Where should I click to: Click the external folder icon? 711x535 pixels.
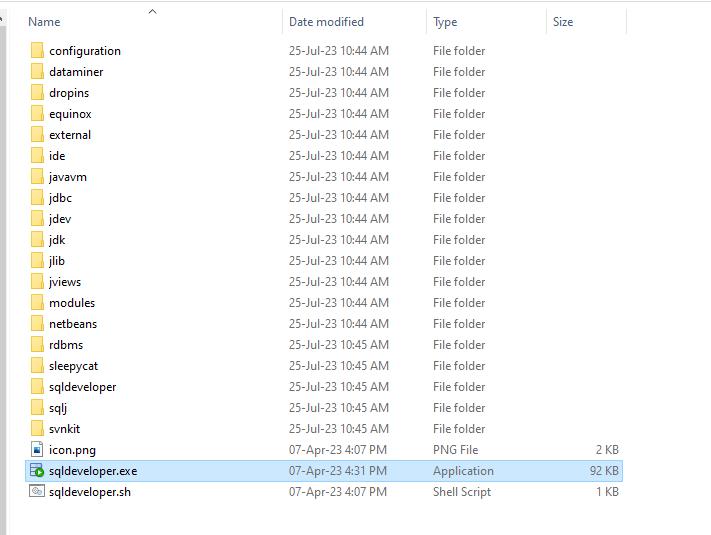pos(37,135)
